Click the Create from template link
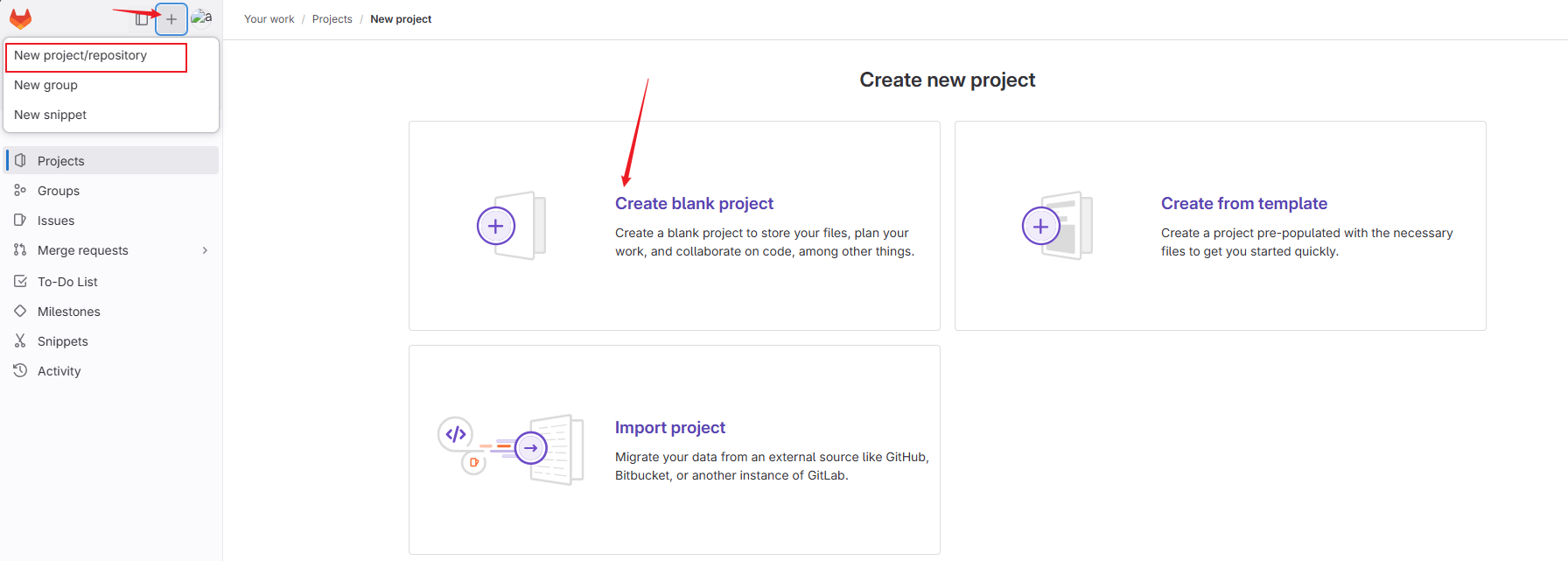 [x=1243, y=204]
